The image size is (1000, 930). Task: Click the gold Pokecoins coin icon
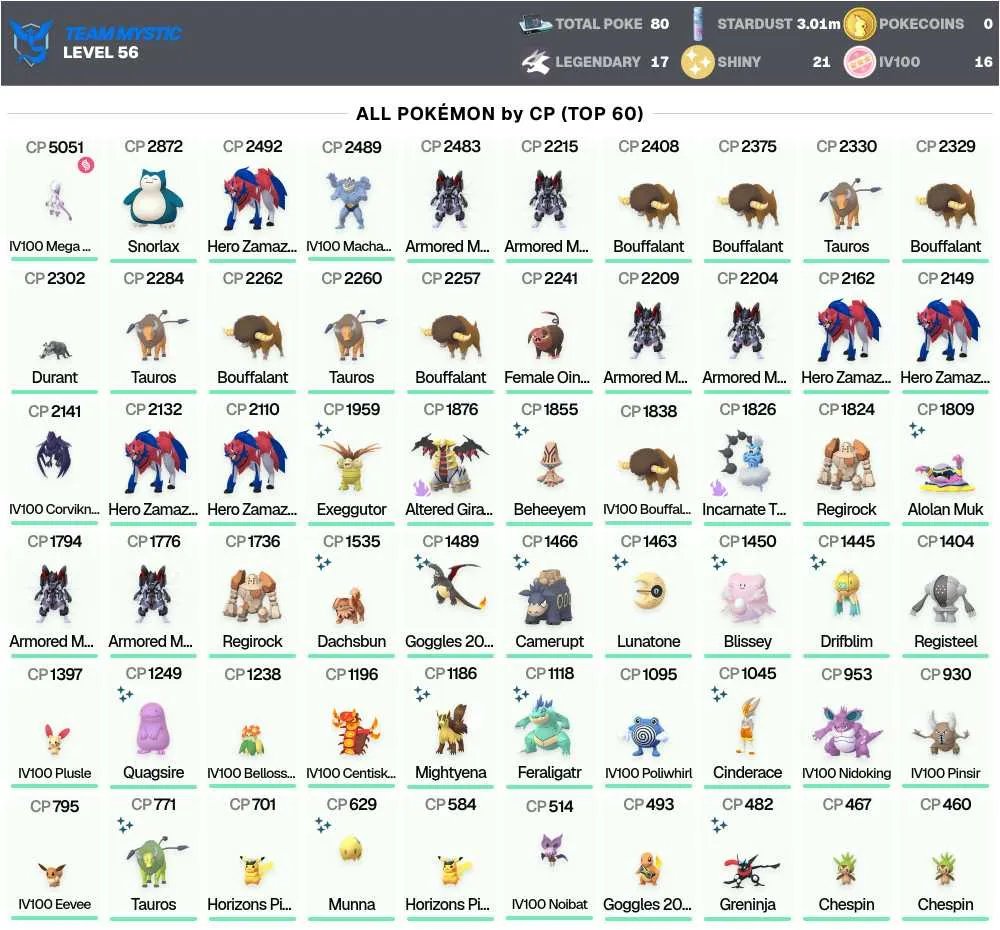[x=859, y=24]
